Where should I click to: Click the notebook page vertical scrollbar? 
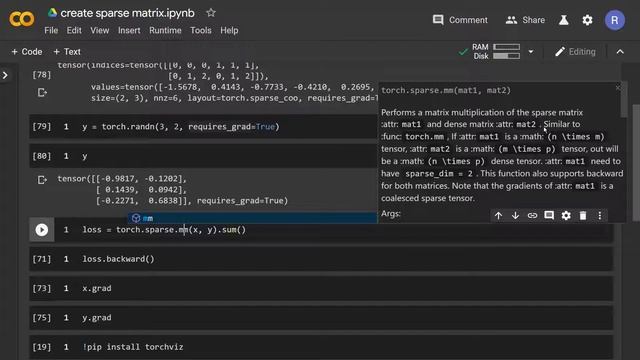[636, 163]
